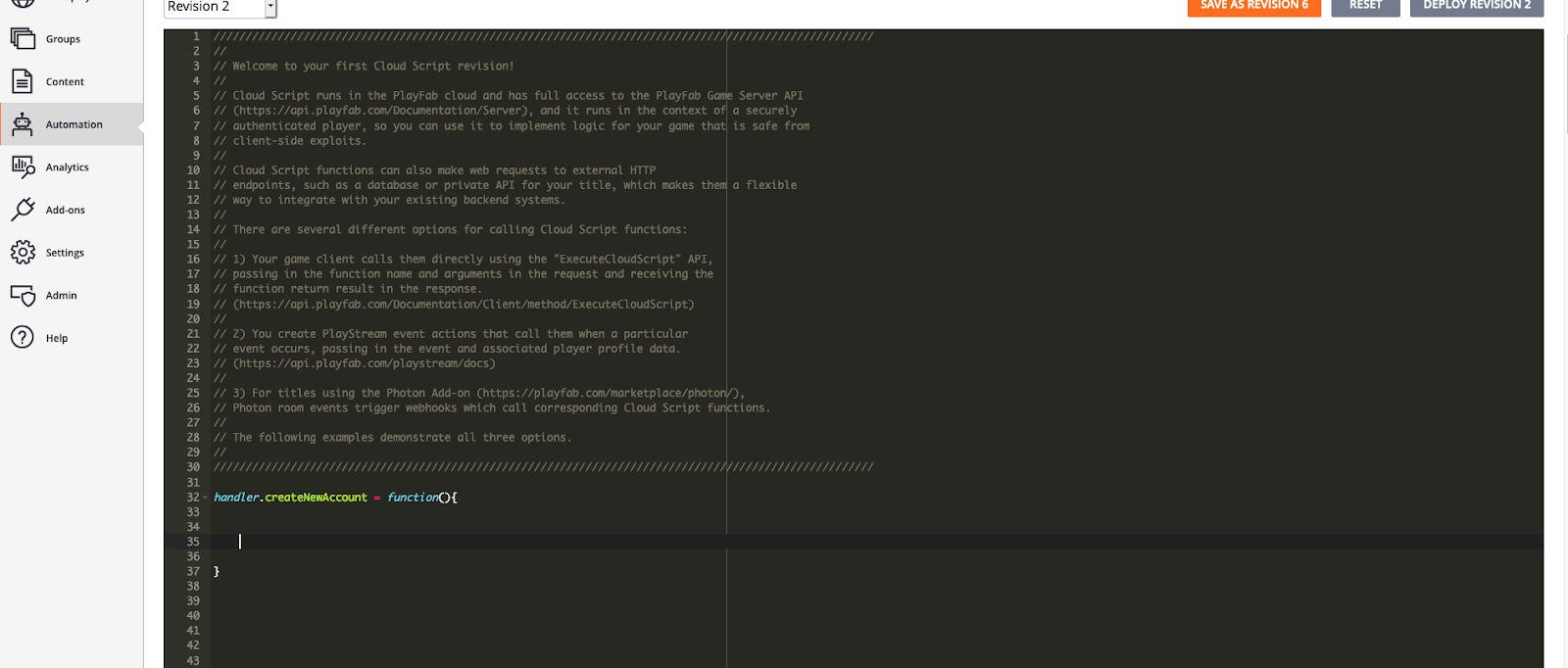1568x668 pixels.
Task: Open the Content page icon
Action: click(23, 81)
